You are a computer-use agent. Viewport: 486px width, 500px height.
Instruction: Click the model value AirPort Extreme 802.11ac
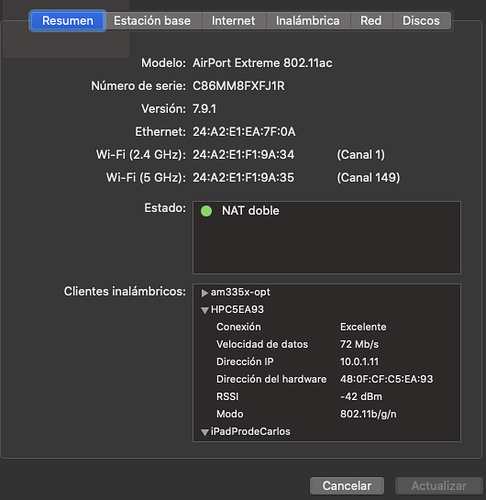(x=262, y=63)
